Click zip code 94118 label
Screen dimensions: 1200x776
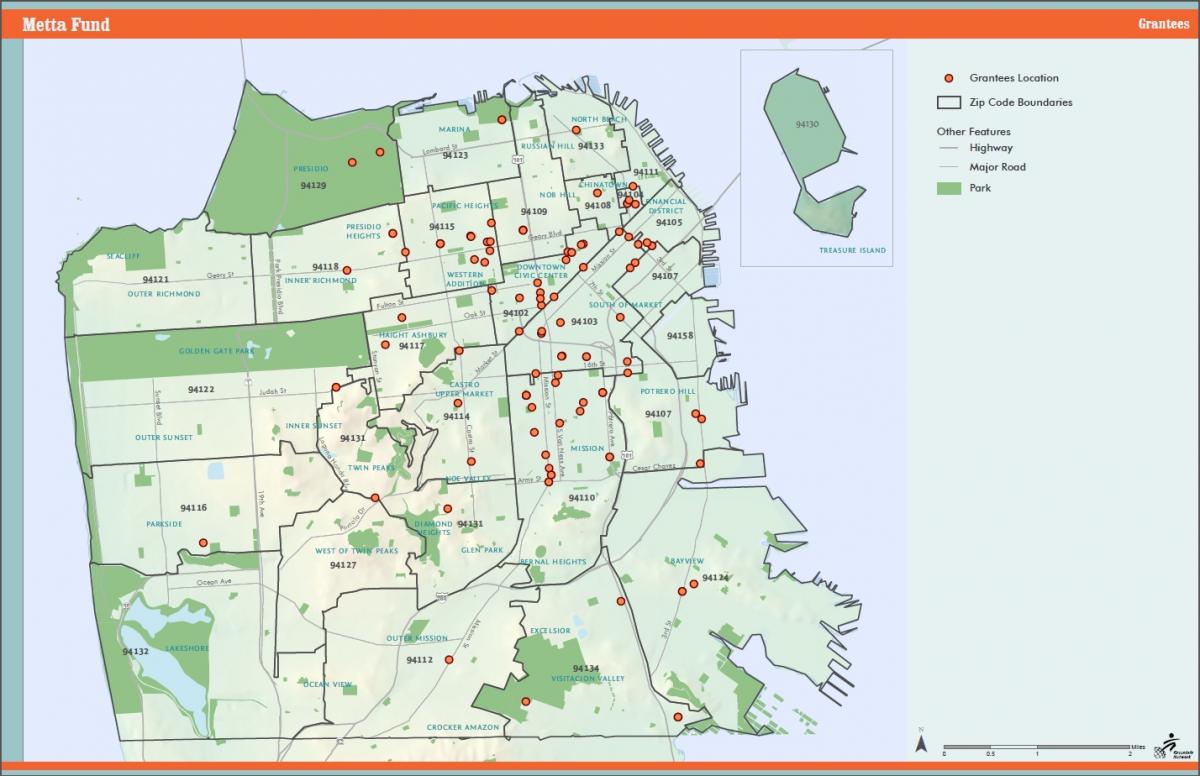tap(325, 267)
